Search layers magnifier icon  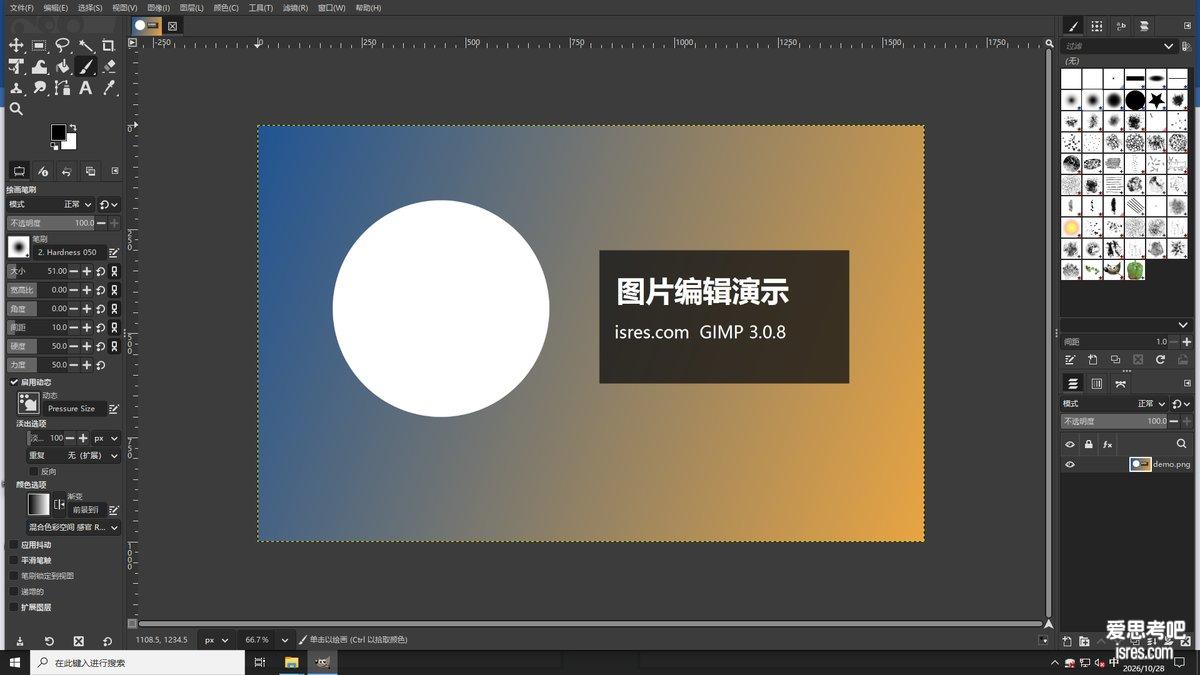coord(1182,444)
